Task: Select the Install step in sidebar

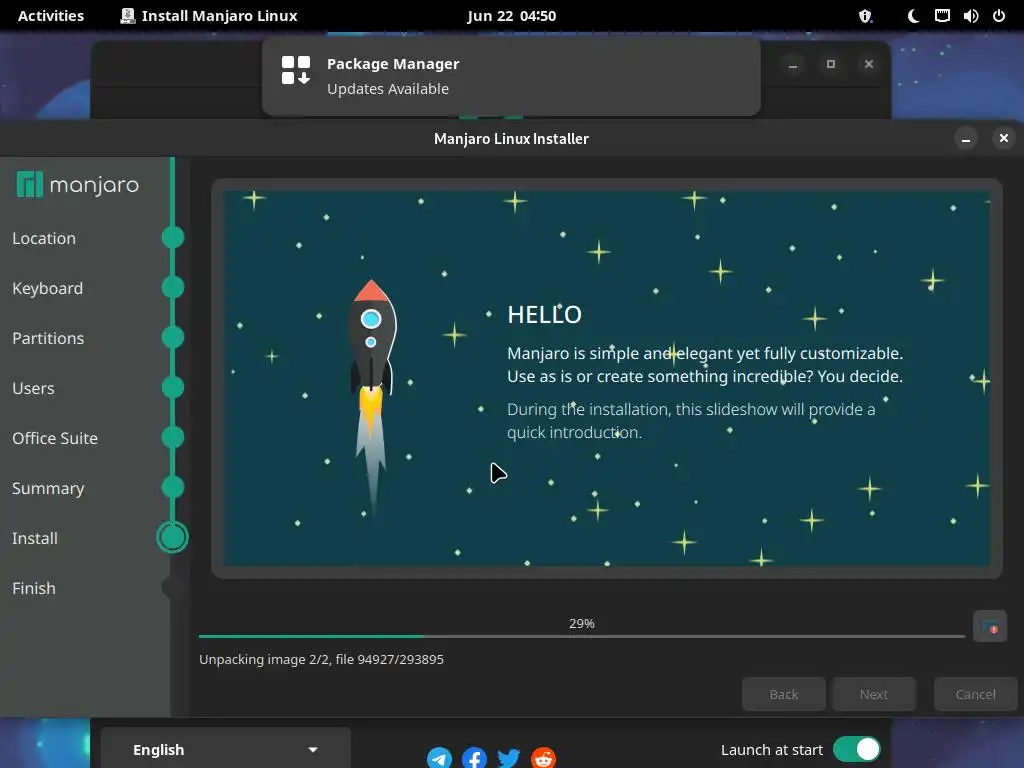Action: 35,538
